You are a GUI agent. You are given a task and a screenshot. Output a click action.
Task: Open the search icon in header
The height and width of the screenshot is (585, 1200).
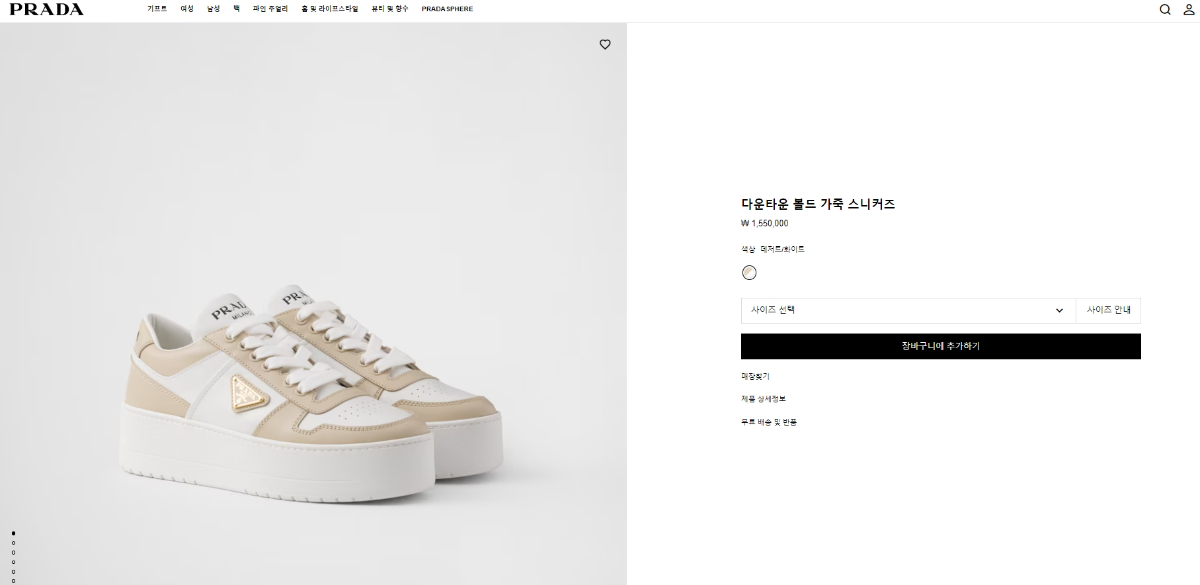coord(1165,9)
